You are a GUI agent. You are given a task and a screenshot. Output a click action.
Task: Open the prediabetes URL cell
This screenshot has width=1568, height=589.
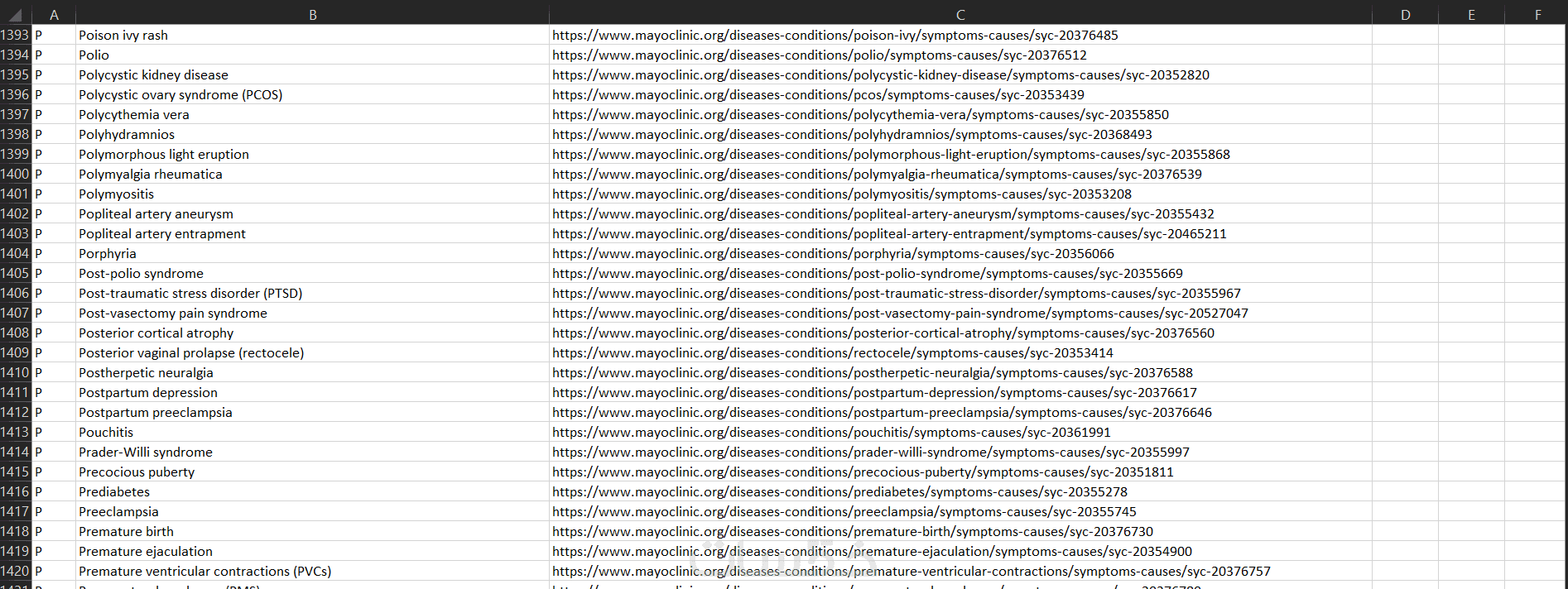(x=960, y=491)
